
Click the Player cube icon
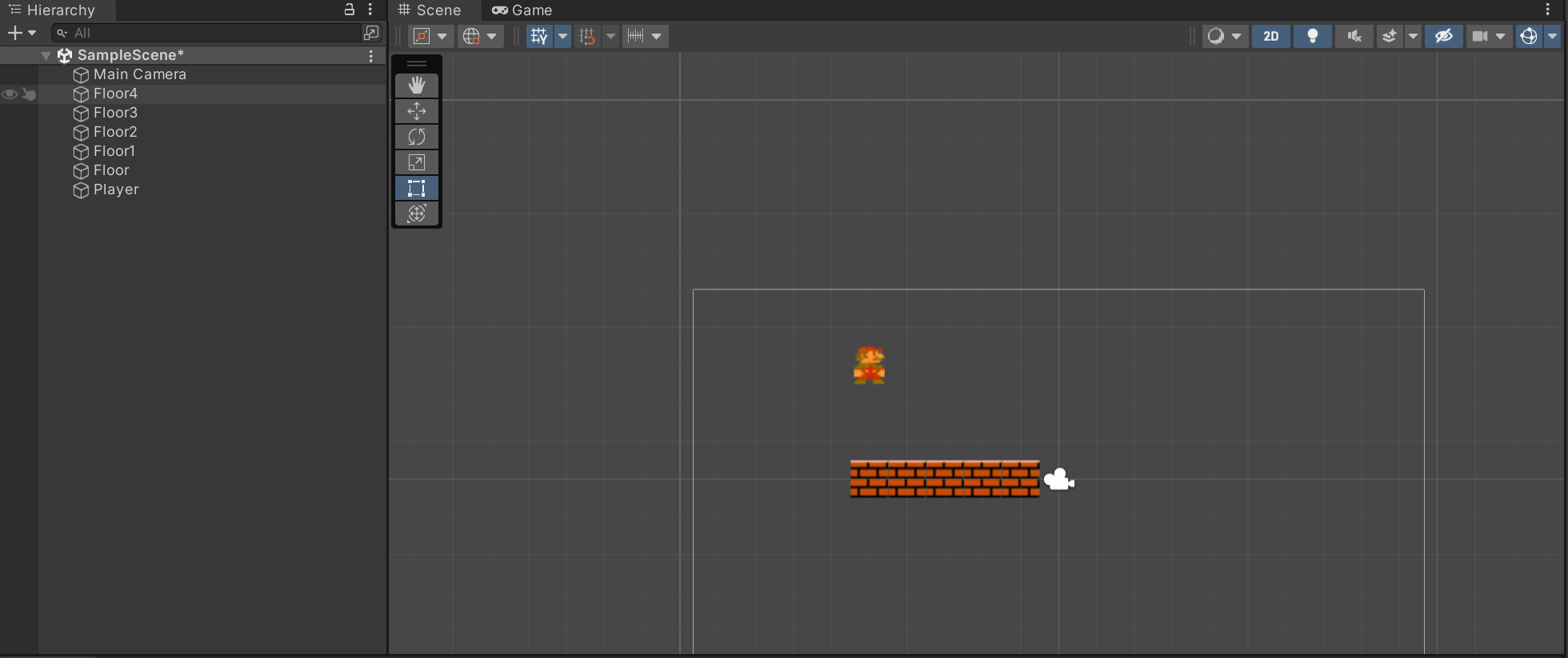click(x=81, y=189)
